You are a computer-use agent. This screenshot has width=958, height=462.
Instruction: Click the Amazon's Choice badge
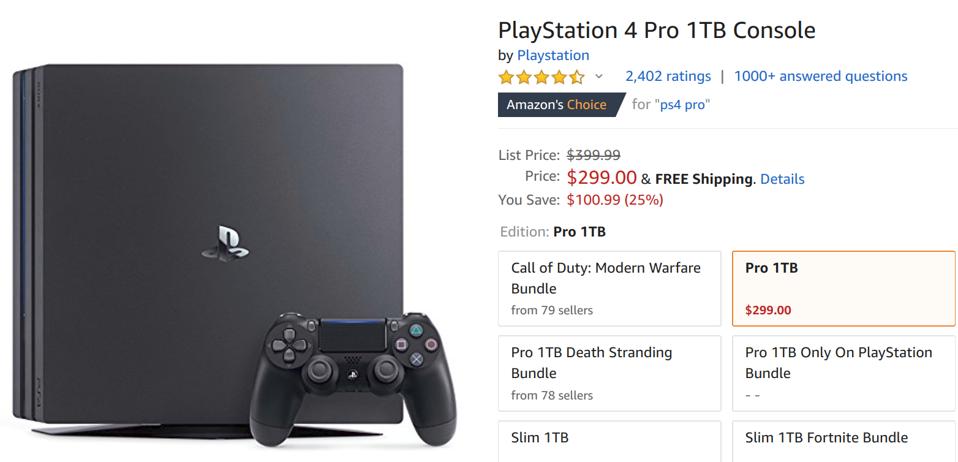pyautogui.click(x=557, y=104)
